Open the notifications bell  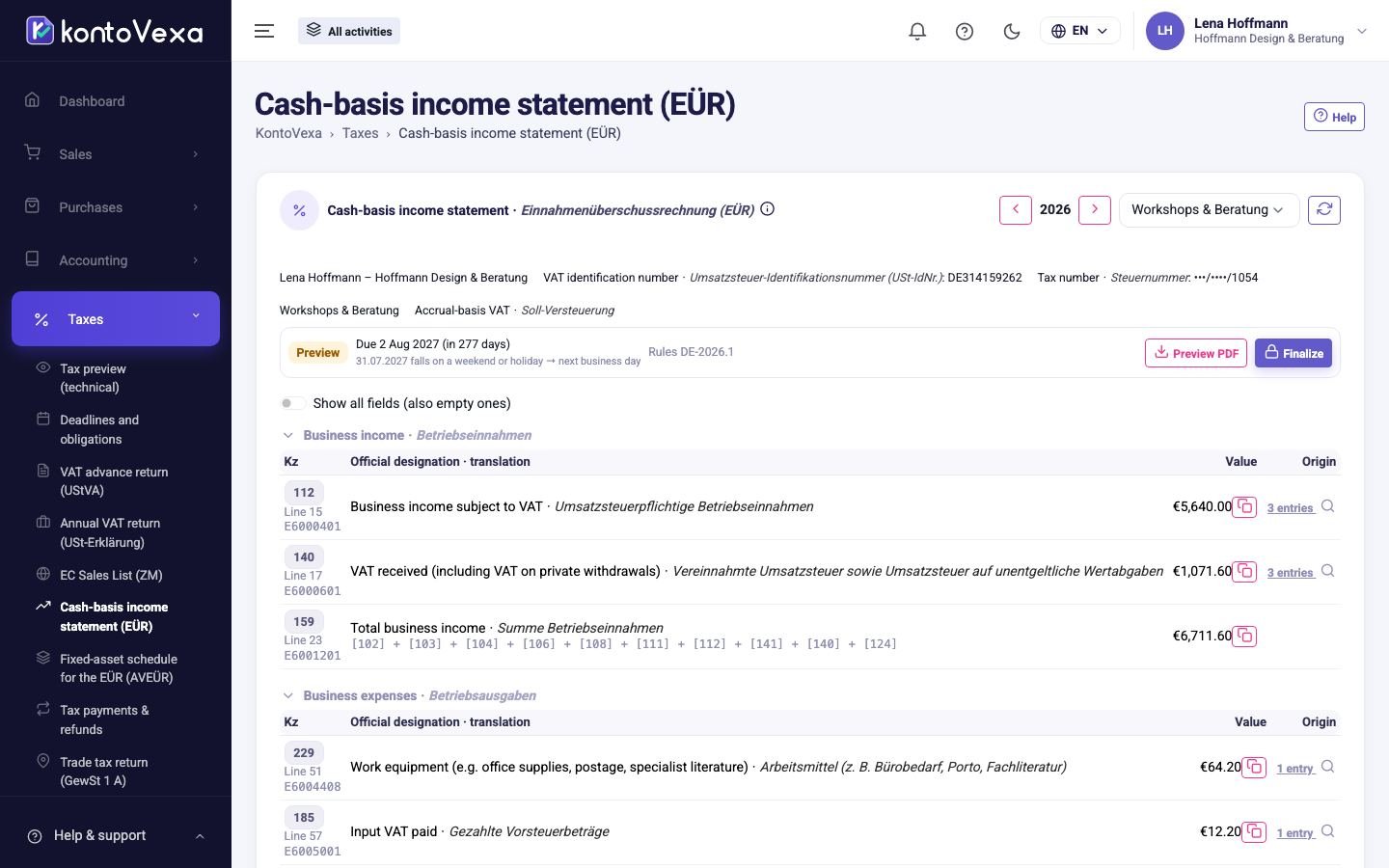[x=917, y=31]
